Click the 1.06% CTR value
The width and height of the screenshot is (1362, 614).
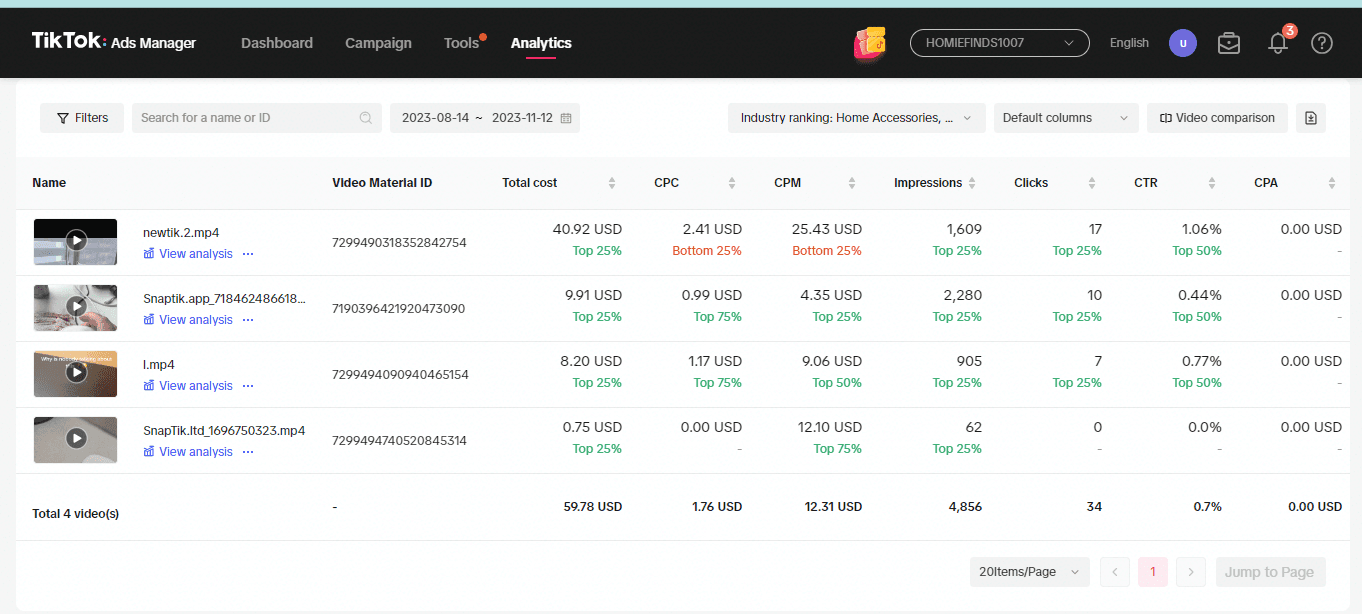pyautogui.click(x=1201, y=229)
